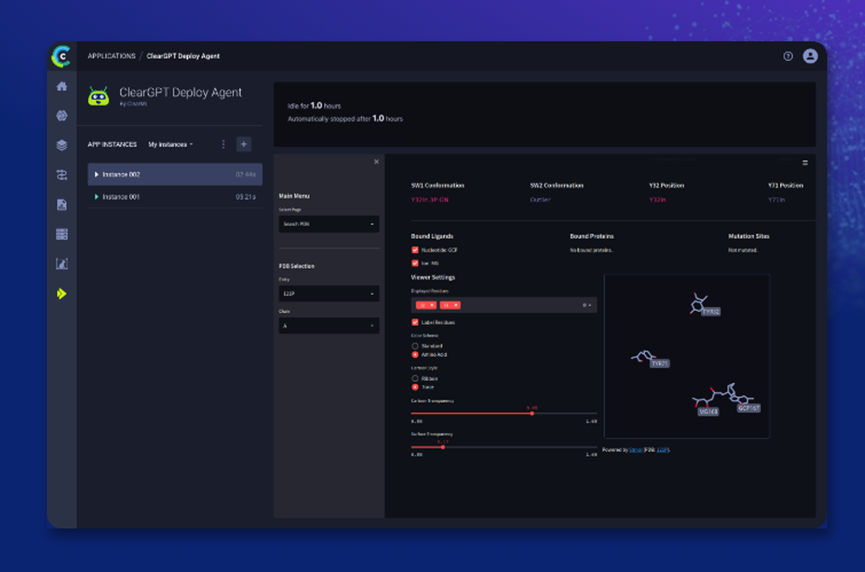Remove the first displayed residue tag
This screenshot has width=865, height=572.
point(432,305)
